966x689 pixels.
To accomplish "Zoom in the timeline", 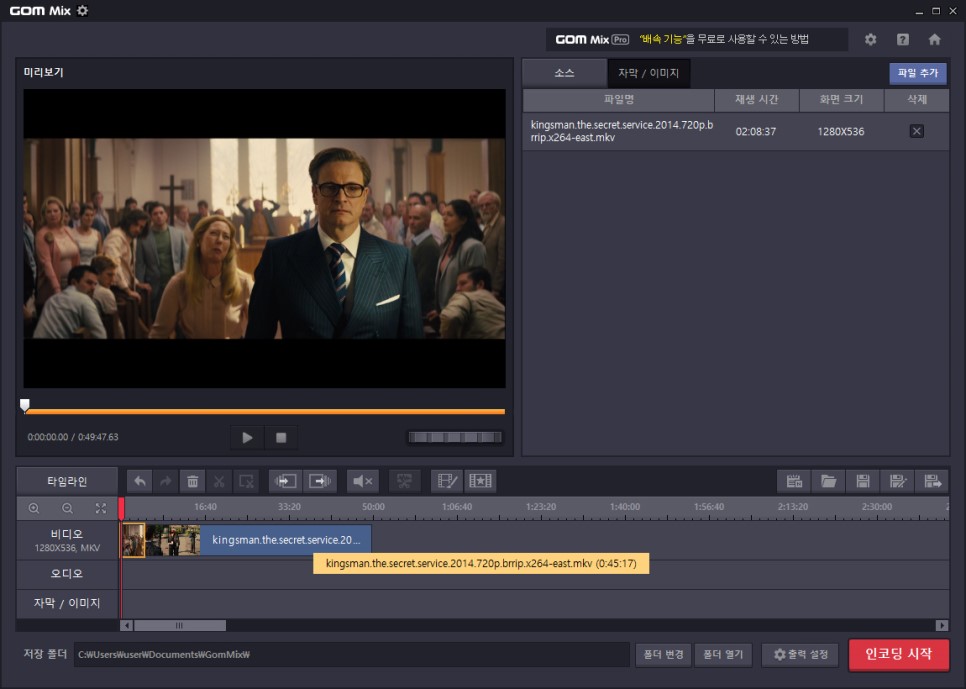I will 34,508.
